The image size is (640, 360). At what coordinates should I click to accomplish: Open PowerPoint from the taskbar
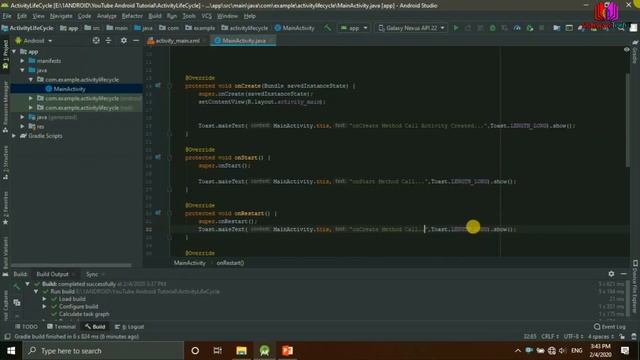coord(287,351)
